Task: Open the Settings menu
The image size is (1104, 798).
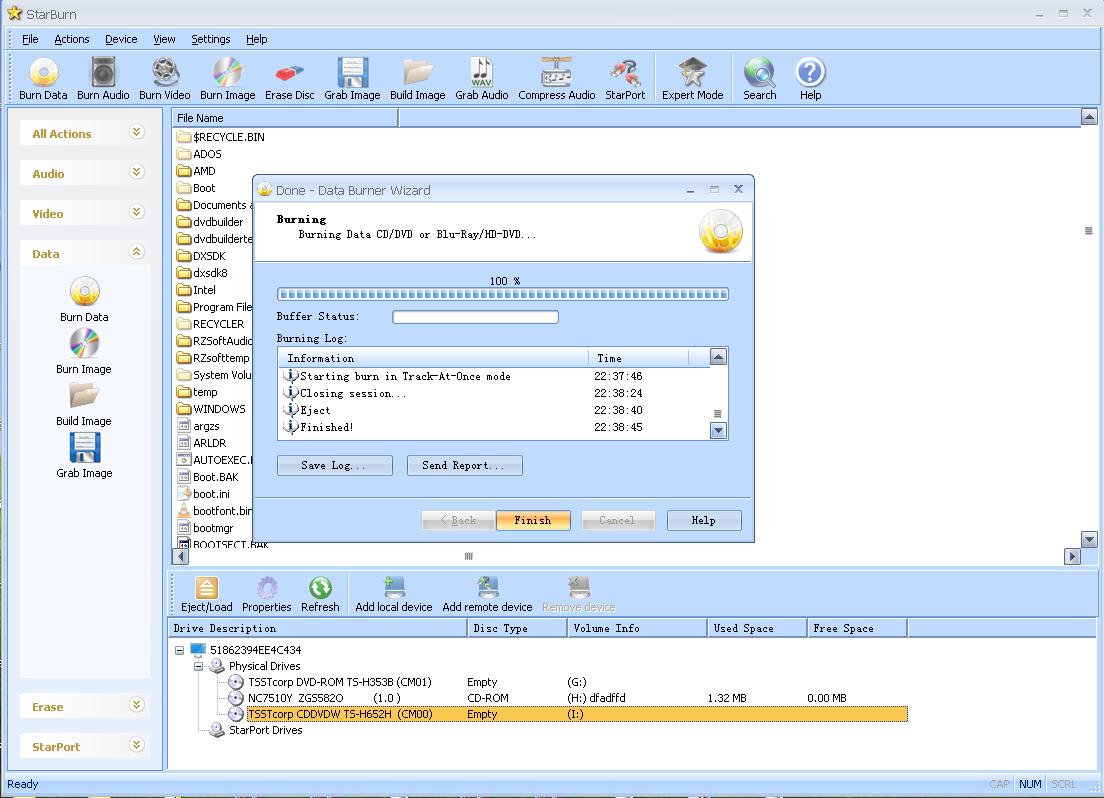Action: (211, 39)
